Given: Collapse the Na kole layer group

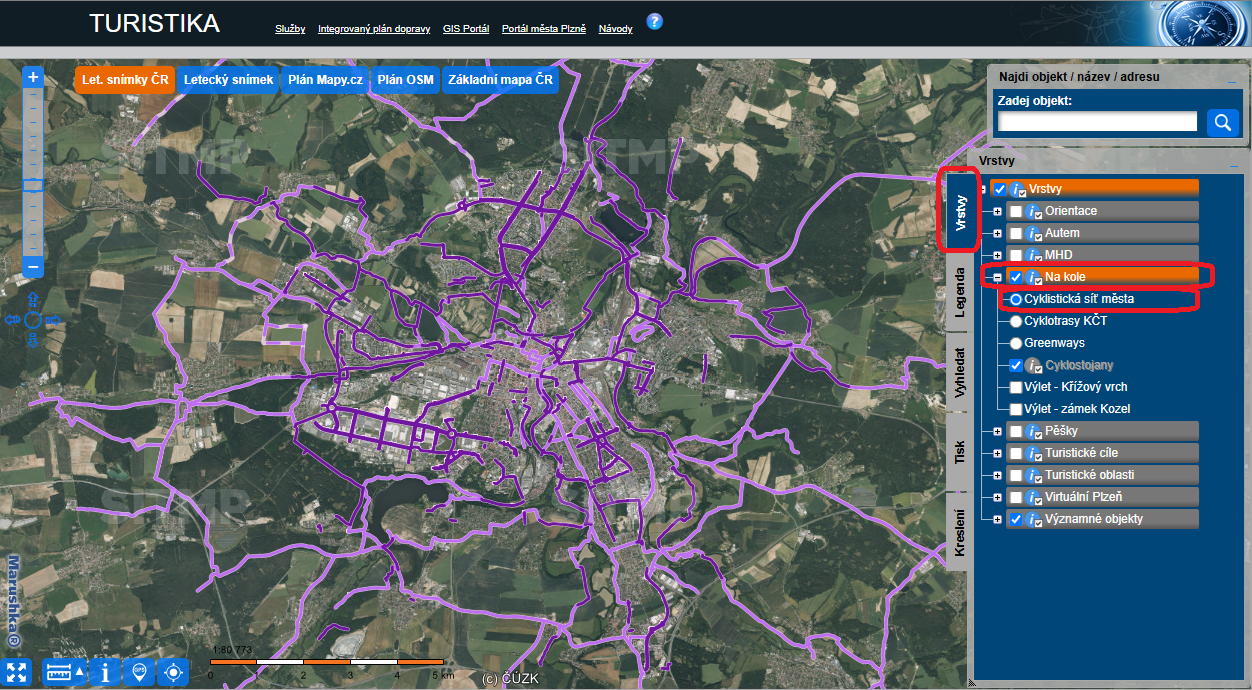Looking at the screenshot, I should pyautogui.click(x=997, y=277).
